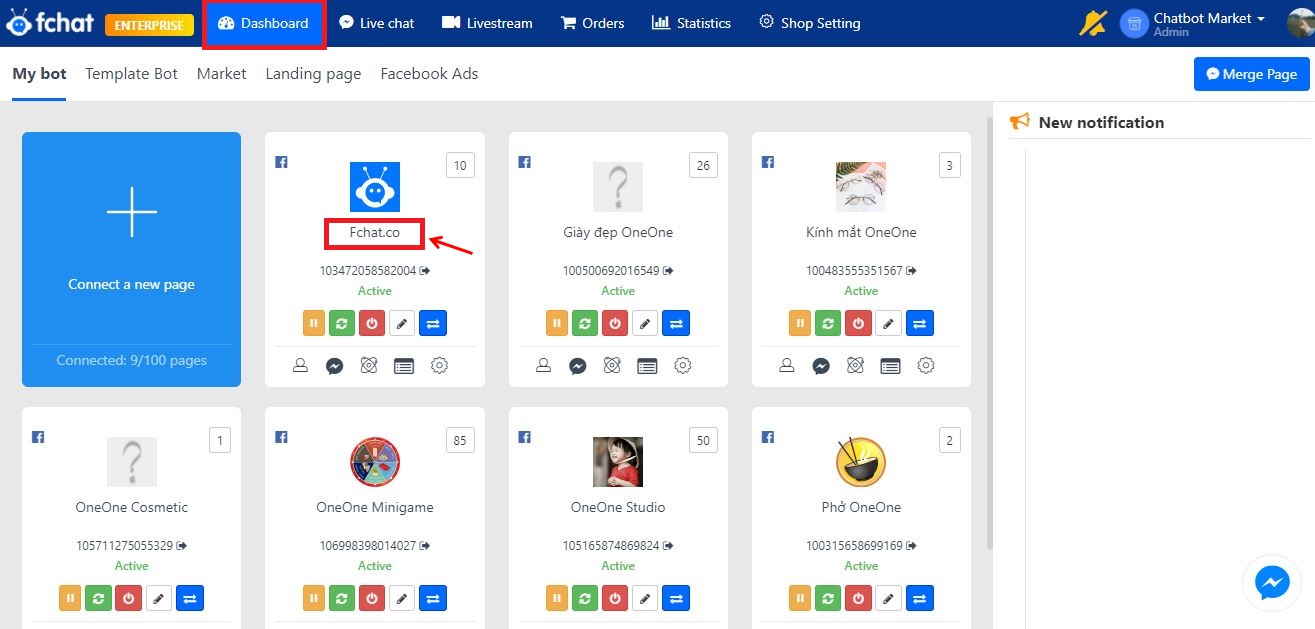This screenshot has width=1315, height=629.
Task: Open the Landing page tab
Action: coord(313,74)
